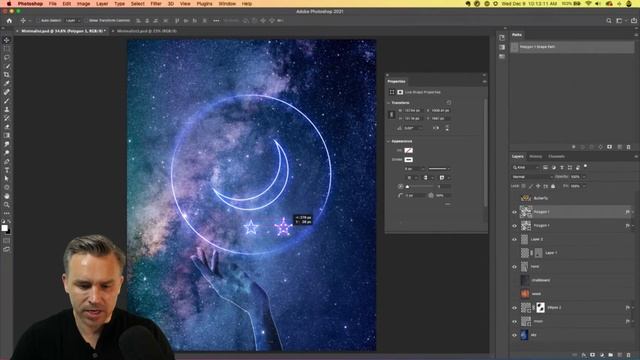
Task: Open the Filter menu
Action: [x=156, y=4]
